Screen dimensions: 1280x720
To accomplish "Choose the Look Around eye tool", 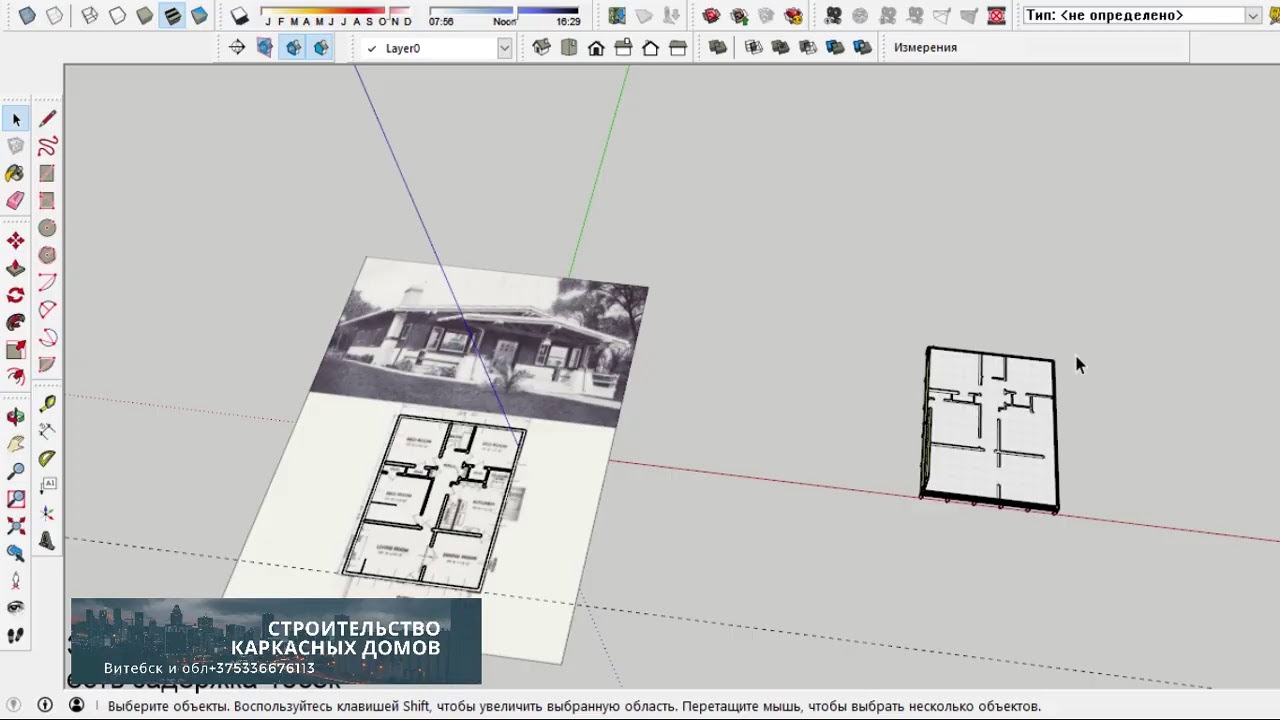I will [x=16, y=607].
